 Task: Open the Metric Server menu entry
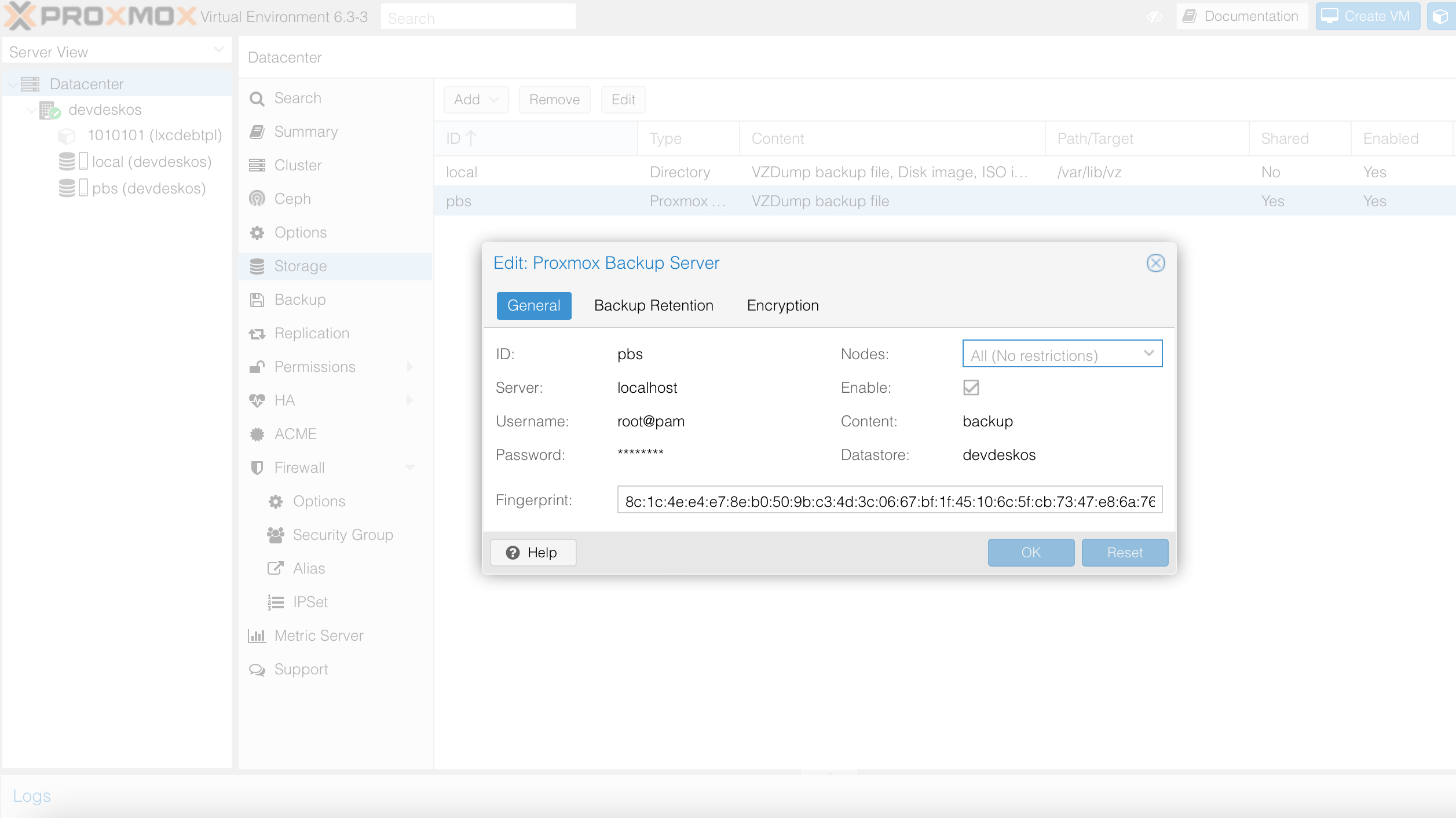(x=335, y=636)
